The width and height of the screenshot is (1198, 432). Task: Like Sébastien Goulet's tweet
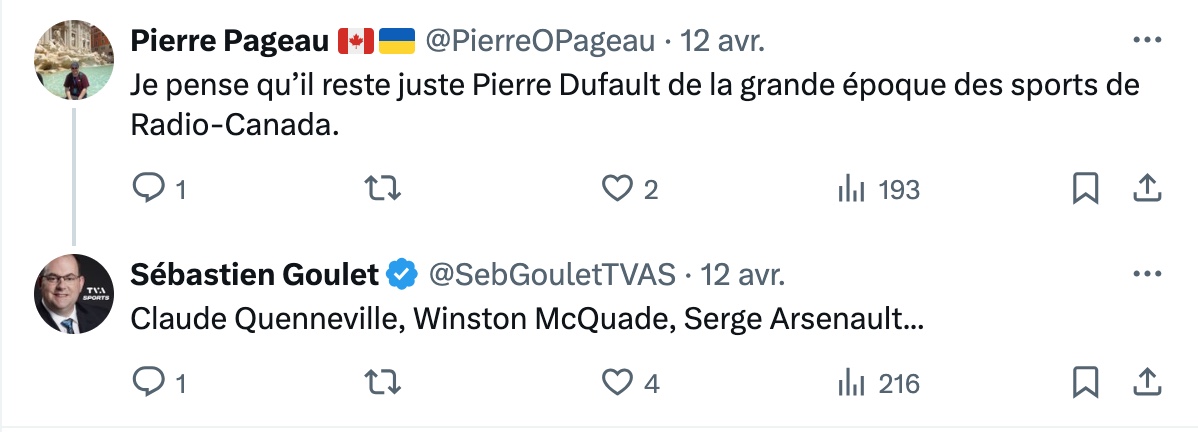coord(620,382)
